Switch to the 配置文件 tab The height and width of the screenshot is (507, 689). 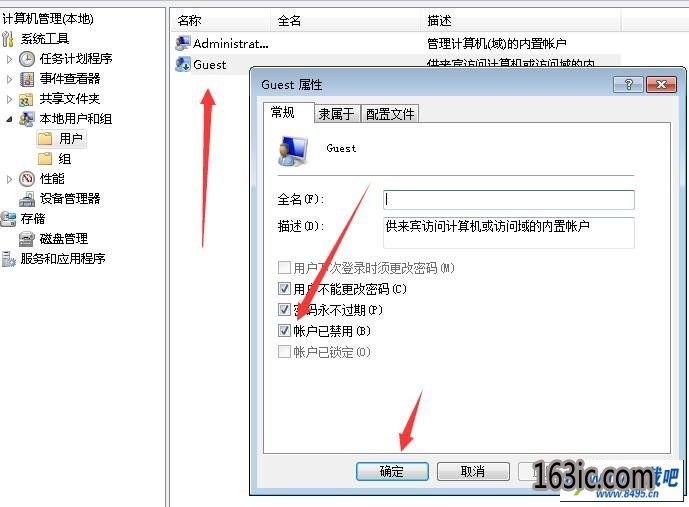pyautogui.click(x=390, y=114)
